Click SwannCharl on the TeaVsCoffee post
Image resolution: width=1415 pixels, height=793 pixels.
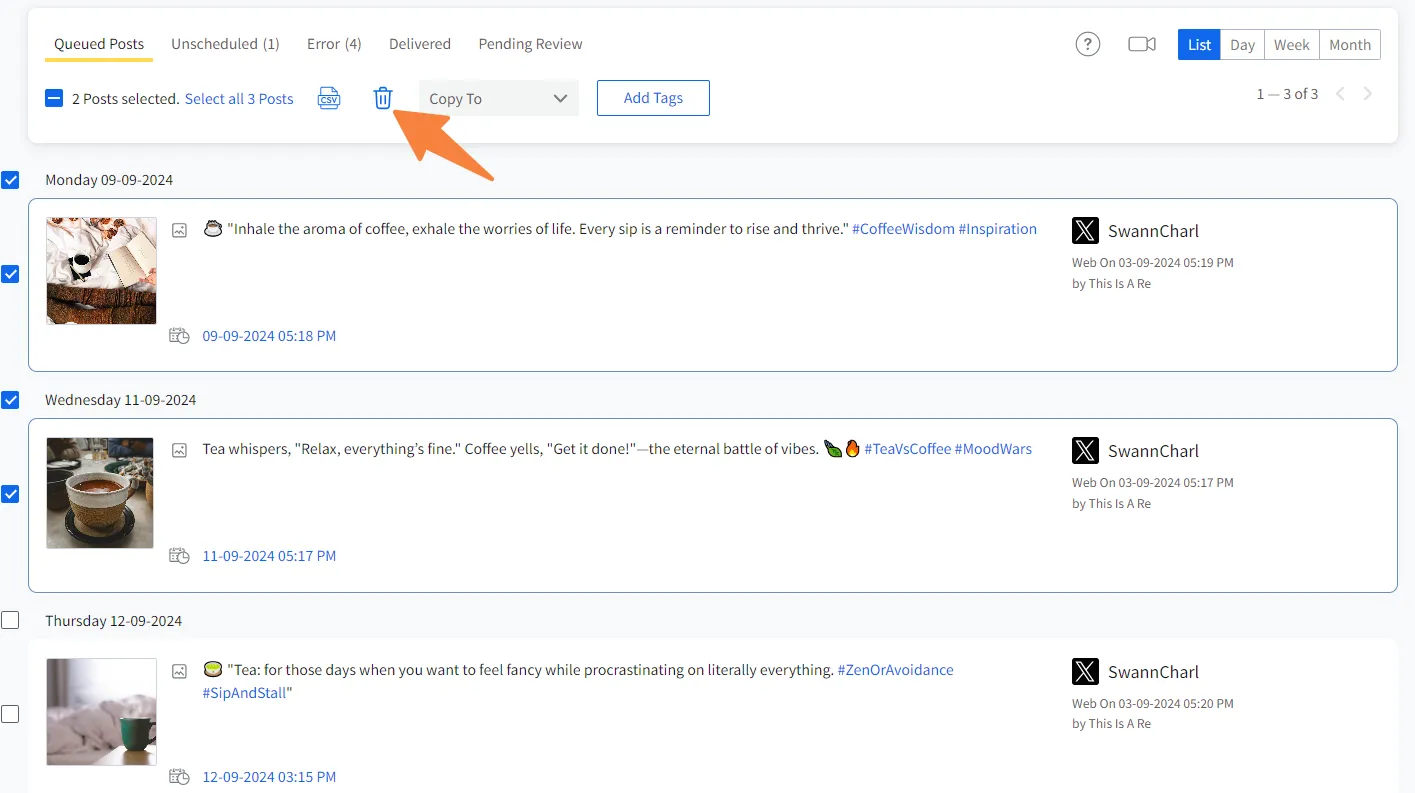pyautogui.click(x=1153, y=451)
